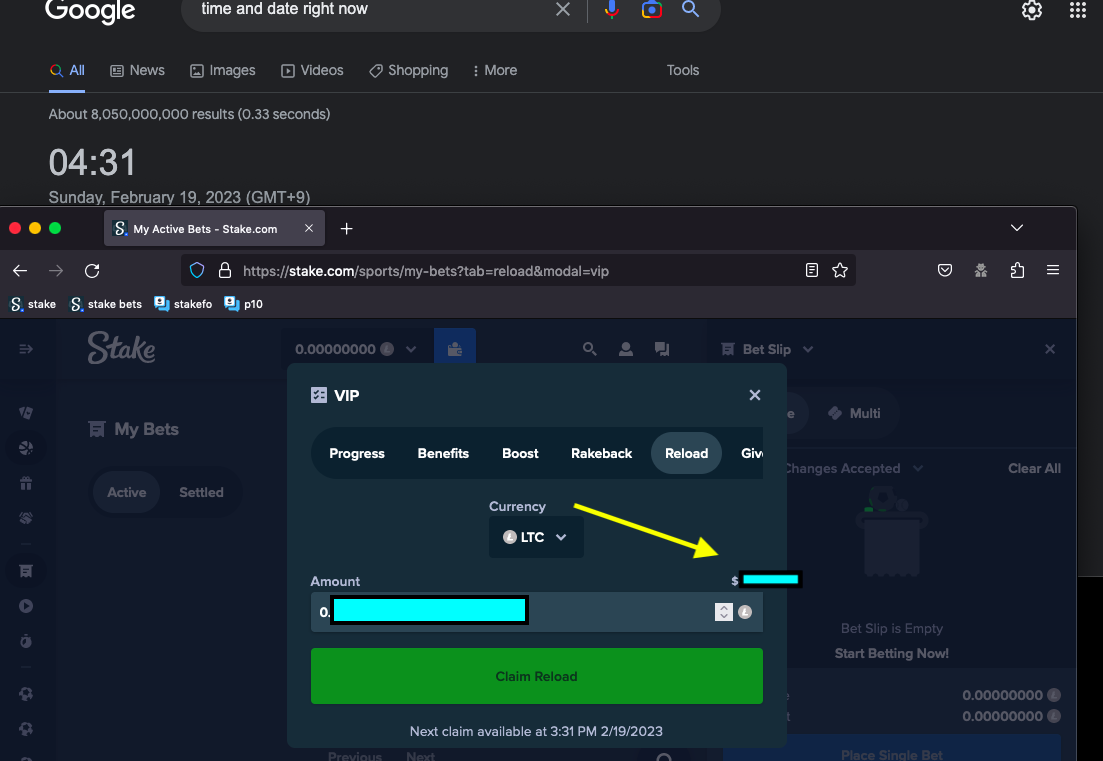Close the Bet Slip panel
The height and width of the screenshot is (761, 1103).
[x=1050, y=349]
